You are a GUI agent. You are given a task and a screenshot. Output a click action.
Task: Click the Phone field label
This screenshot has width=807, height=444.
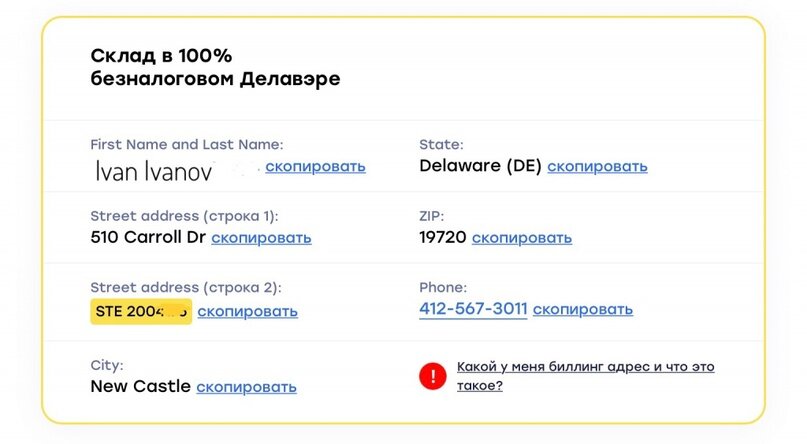click(443, 288)
